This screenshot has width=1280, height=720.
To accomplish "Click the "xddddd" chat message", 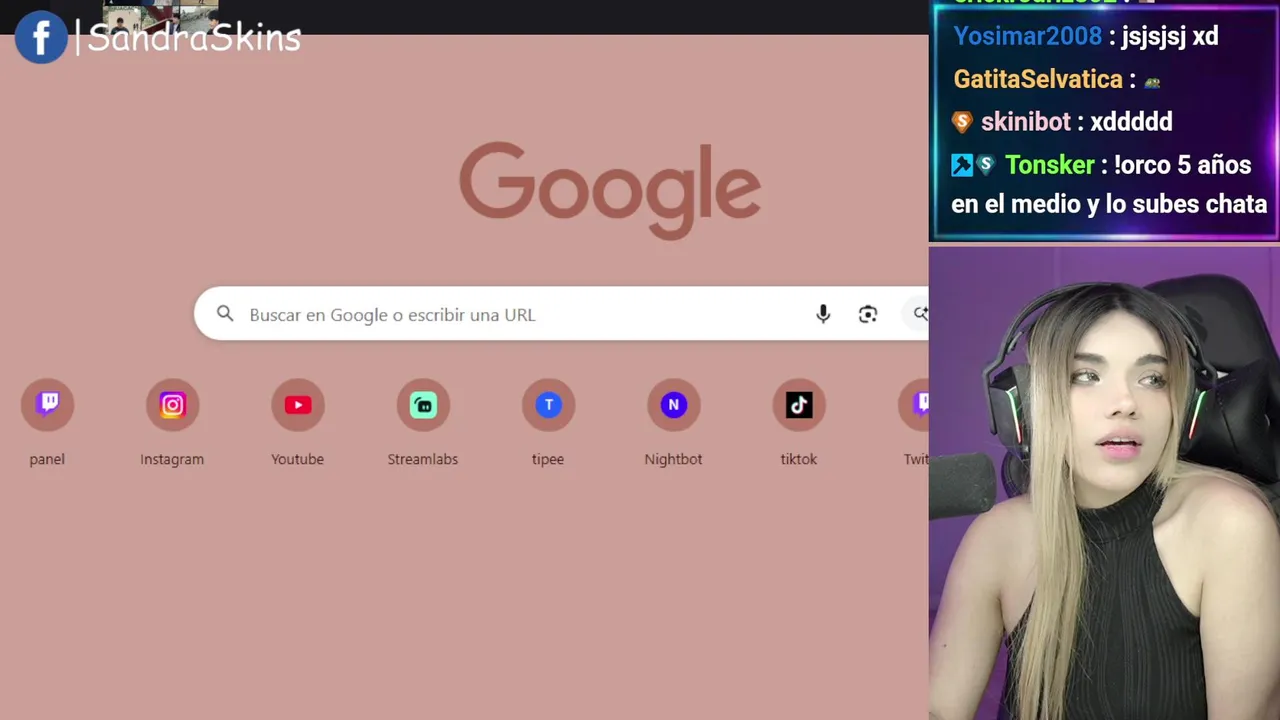I will [x=1131, y=122].
